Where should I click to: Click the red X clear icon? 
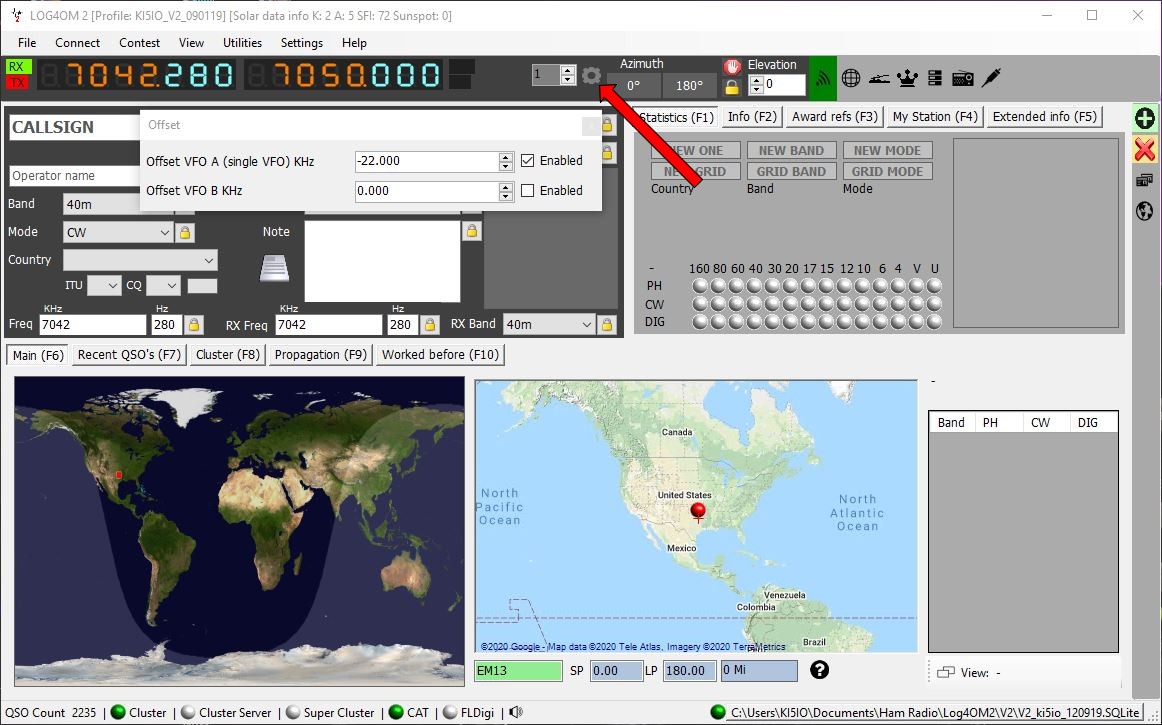pos(1145,150)
